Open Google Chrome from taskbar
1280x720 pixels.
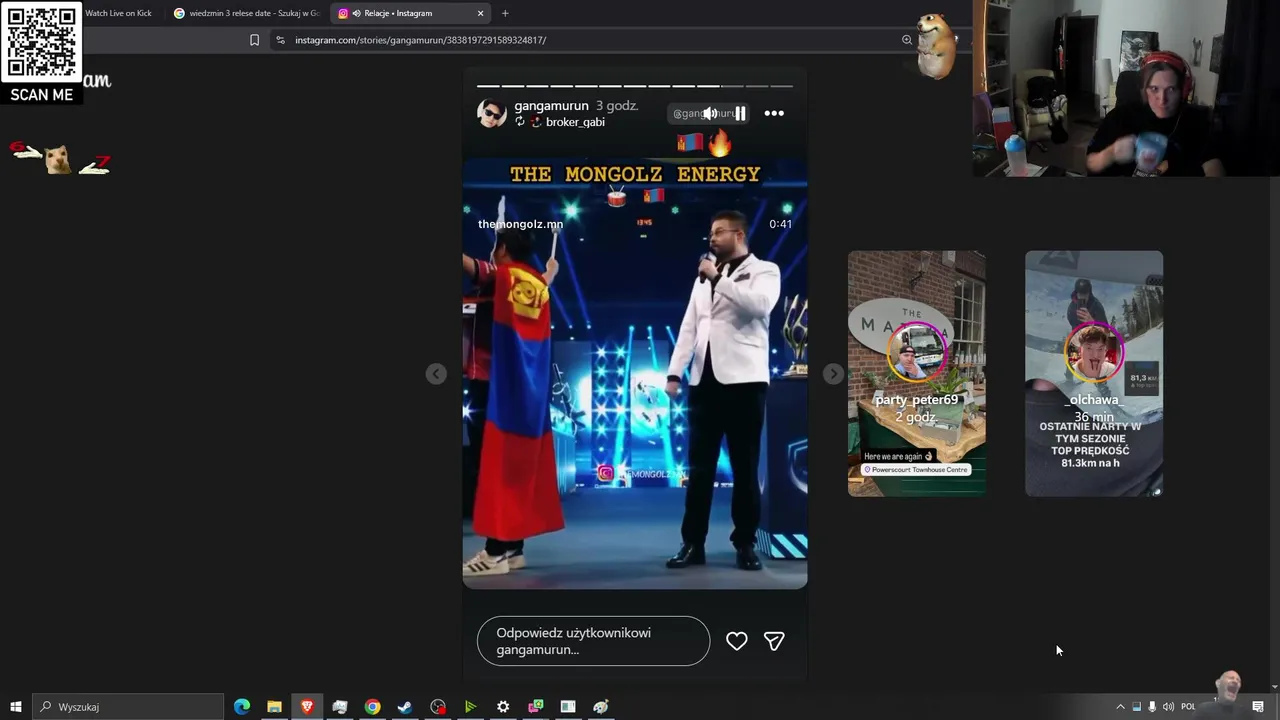click(x=372, y=707)
